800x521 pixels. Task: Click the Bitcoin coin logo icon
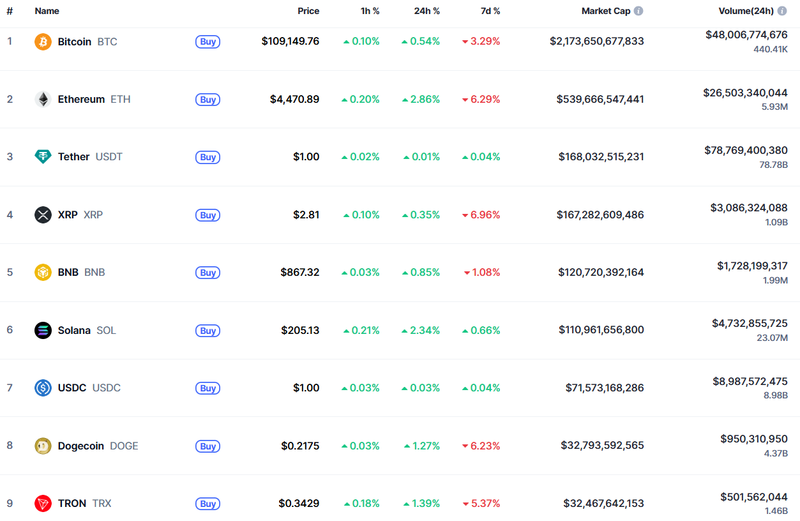click(x=43, y=42)
